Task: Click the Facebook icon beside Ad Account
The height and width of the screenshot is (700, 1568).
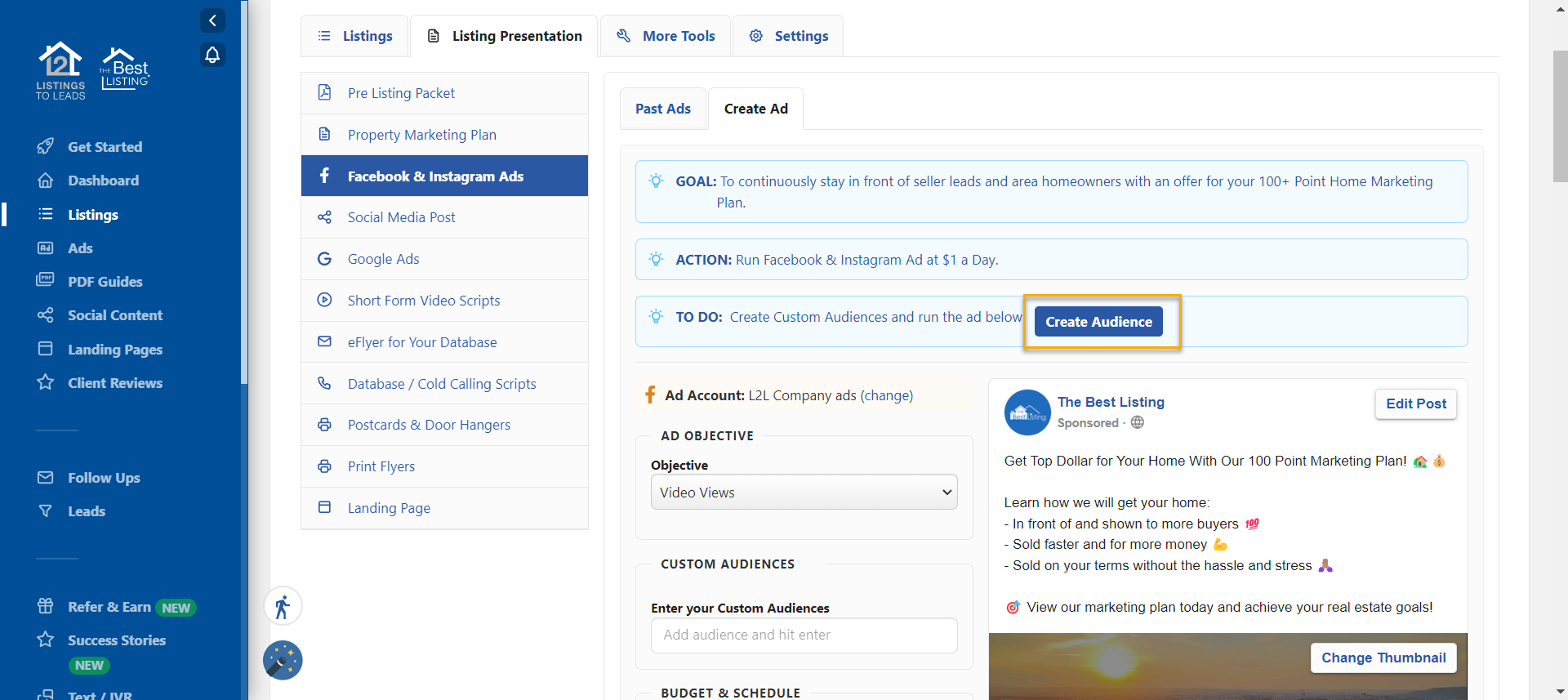Action: tap(650, 395)
